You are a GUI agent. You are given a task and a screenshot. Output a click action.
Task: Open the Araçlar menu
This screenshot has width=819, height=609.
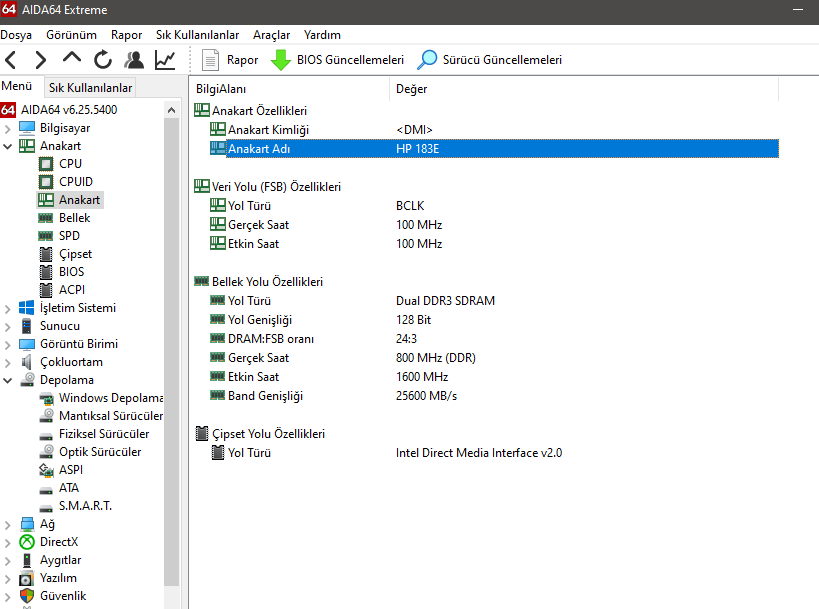coord(271,35)
